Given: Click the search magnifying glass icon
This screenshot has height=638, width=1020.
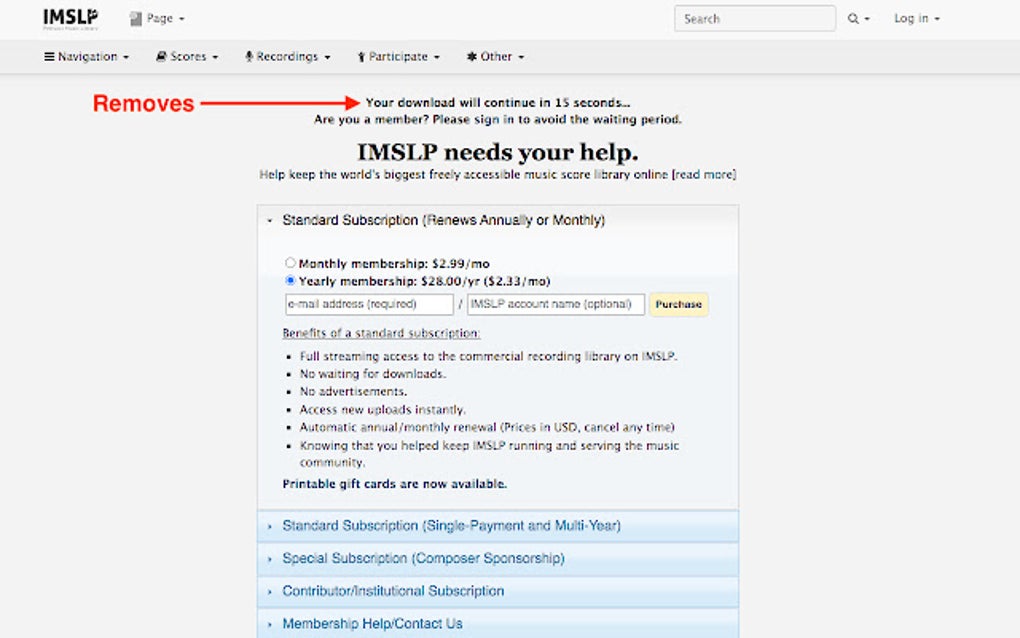Looking at the screenshot, I should click(x=851, y=18).
